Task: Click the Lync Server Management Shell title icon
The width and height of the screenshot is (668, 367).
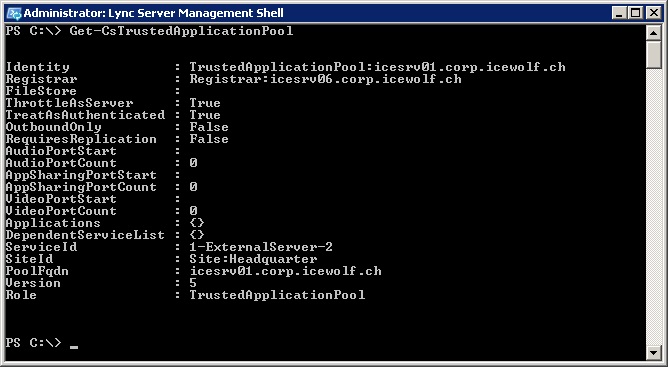Action: [x=14, y=13]
